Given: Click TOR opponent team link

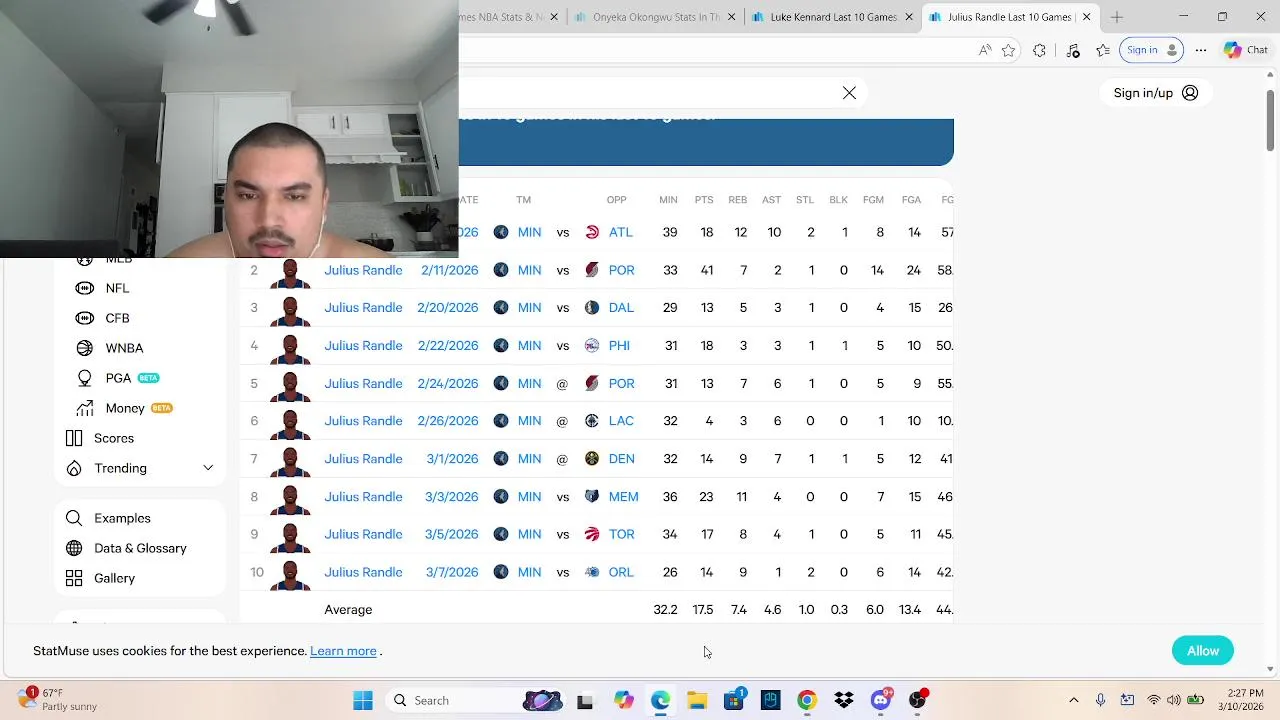Looking at the screenshot, I should point(621,534).
